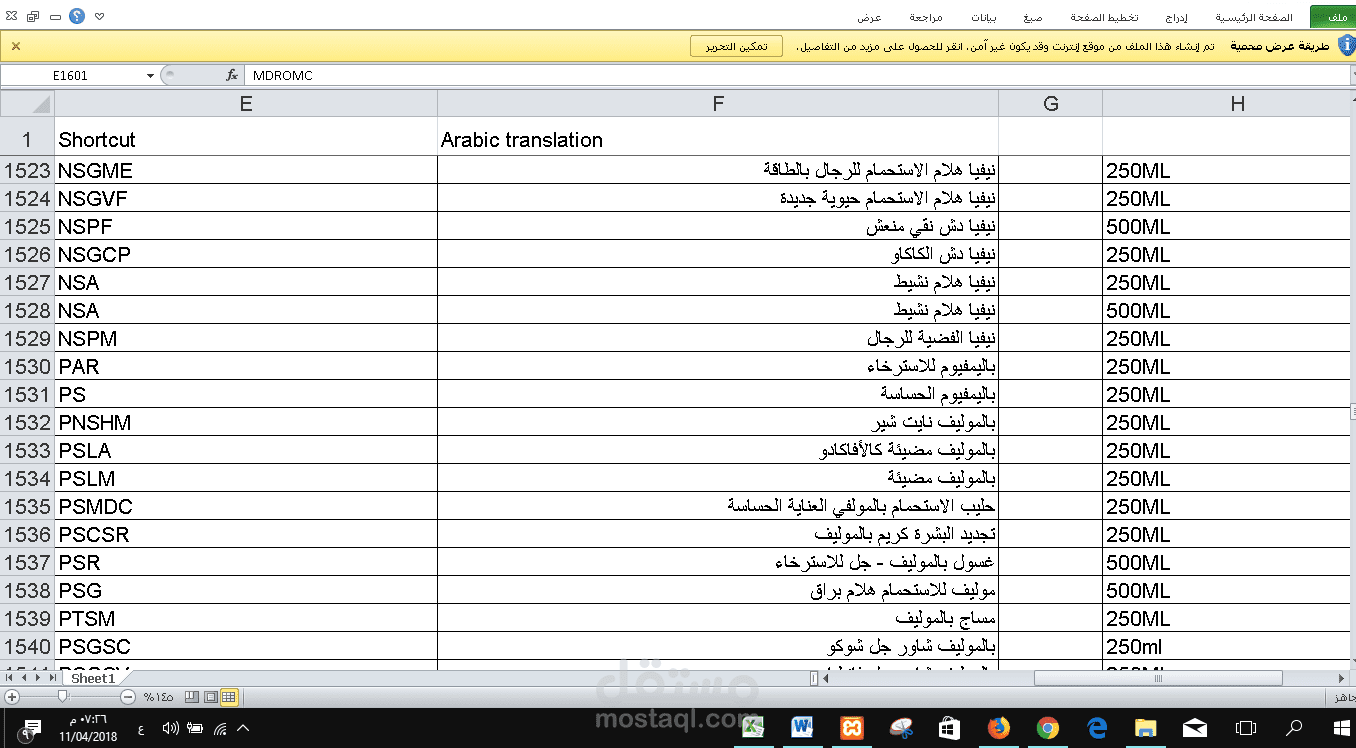Viewport: 1356px width, 748px height.
Task: Open Google Chrome from the taskbar
Action: [1048, 728]
